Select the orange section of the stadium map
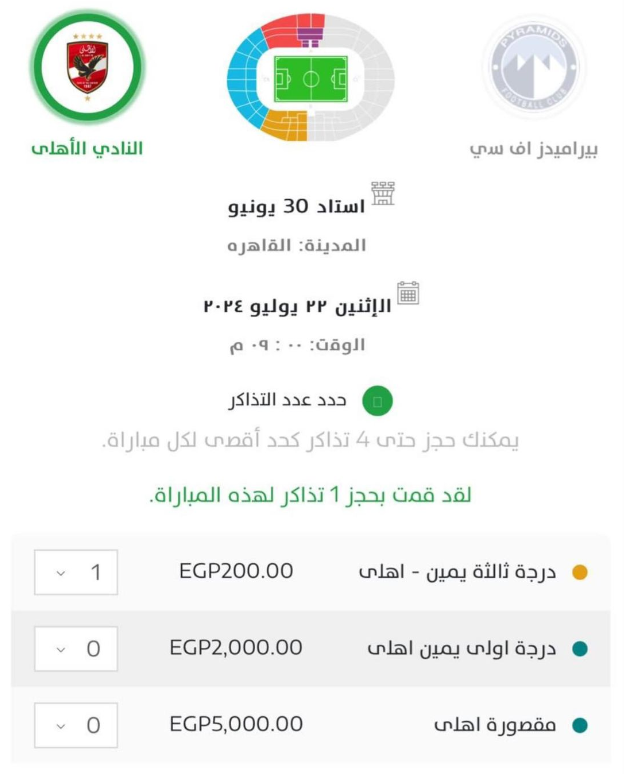The height and width of the screenshot is (774, 624). tap(283, 126)
